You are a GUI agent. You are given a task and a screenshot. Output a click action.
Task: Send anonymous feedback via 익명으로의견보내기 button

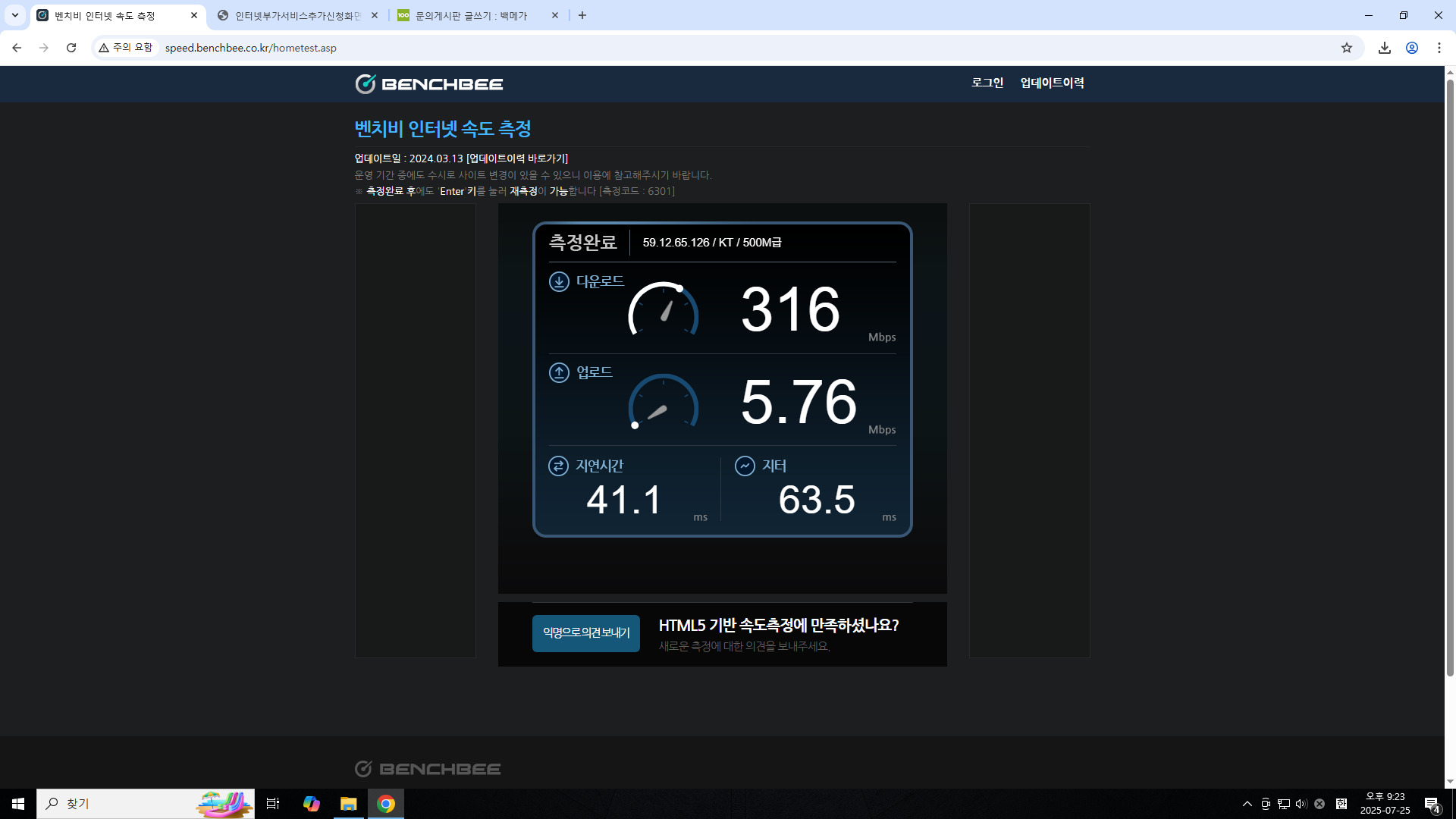[x=586, y=633]
